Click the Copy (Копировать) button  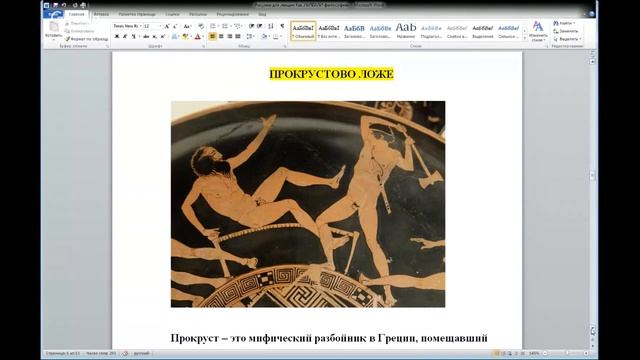pyautogui.click(x=80, y=31)
